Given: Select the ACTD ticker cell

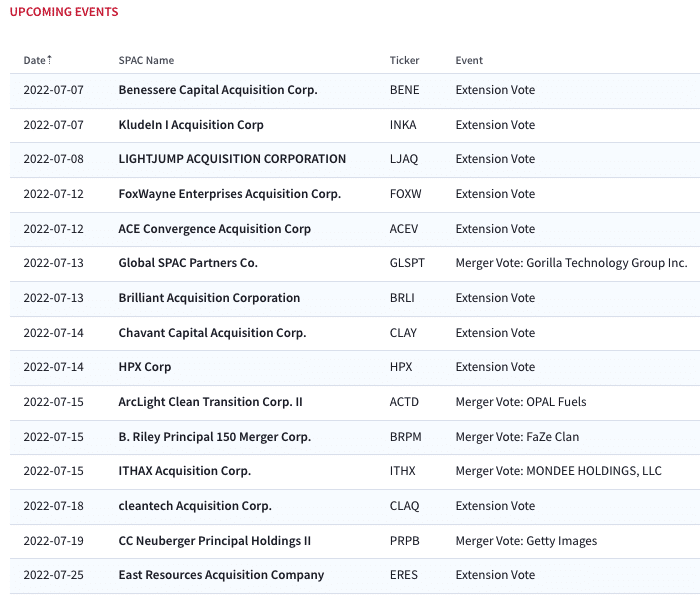Looking at the screenshot, I should (x=404, y=402).
